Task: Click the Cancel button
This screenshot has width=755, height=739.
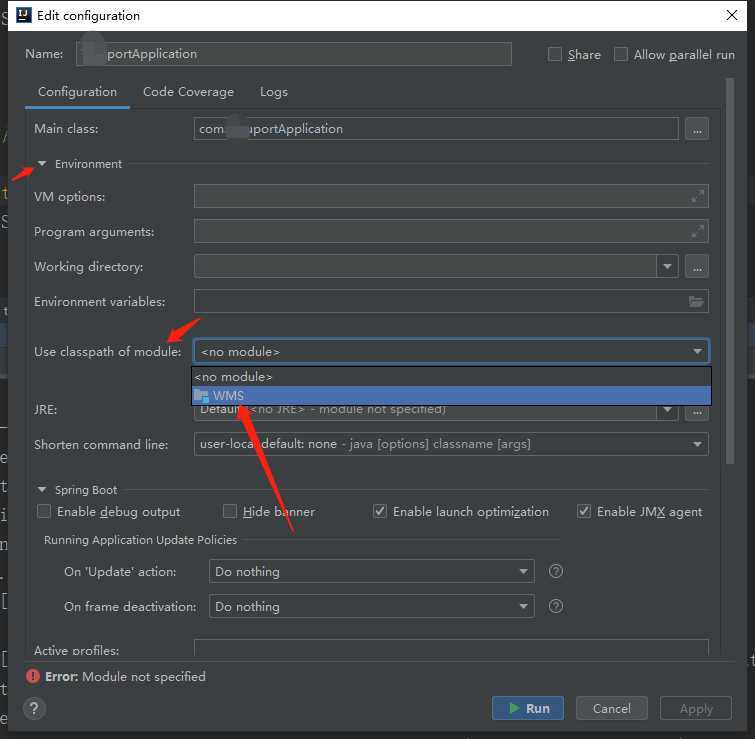Action: point(612,709)
